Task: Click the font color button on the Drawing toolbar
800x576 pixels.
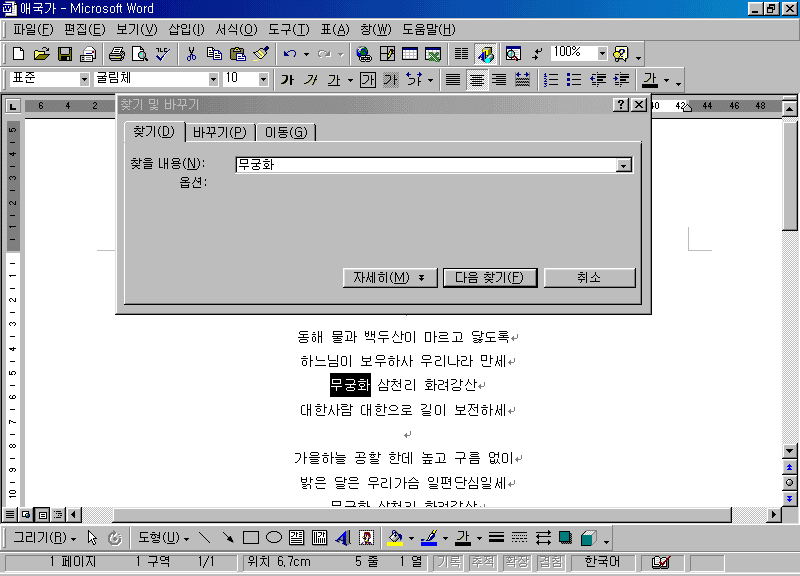Action: [x=463, y=537]
